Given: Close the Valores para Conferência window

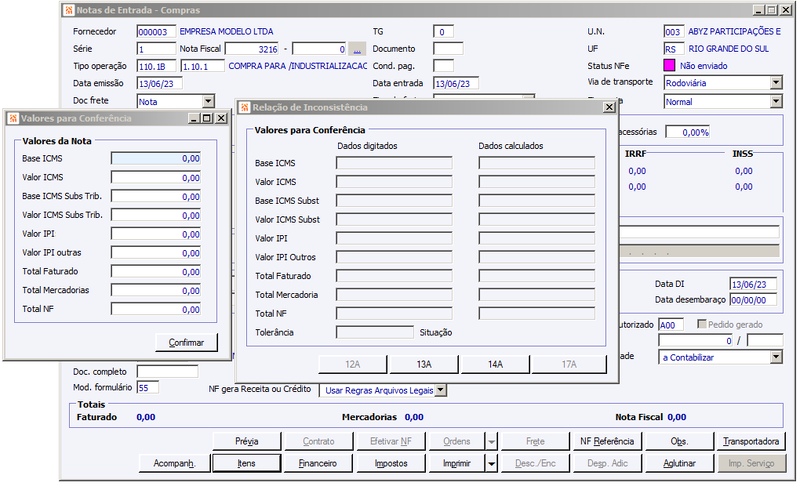Looking at the screenshot, I should (x=221, y=118).
